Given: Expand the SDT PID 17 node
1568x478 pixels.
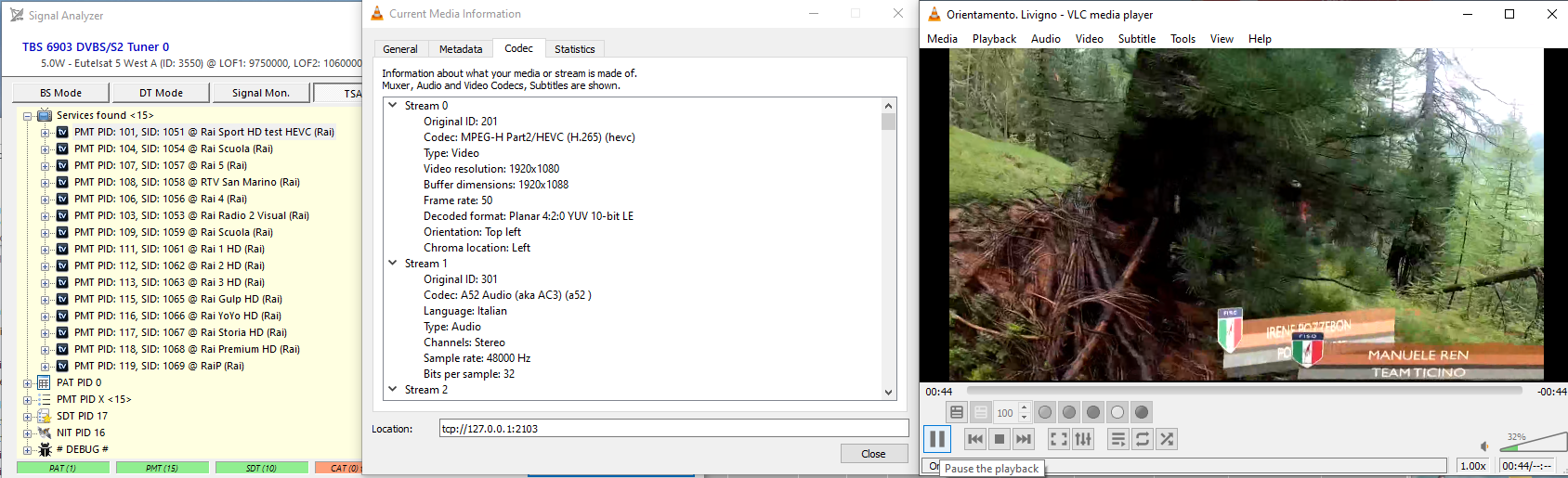Looking at the screenshot, I should click(x=28, y=417).
